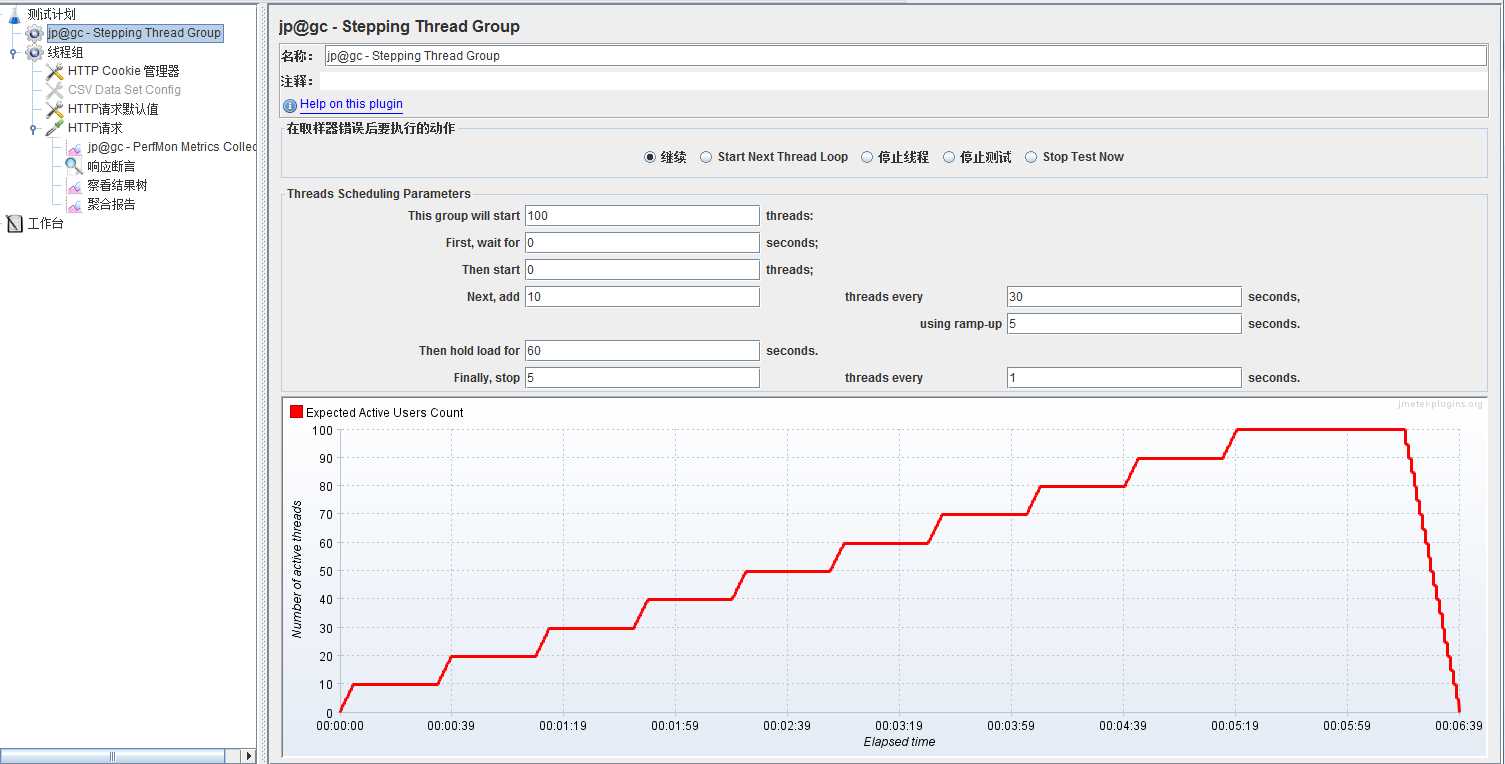This screenshot has width=1505, height=764.
Task: Click the 'First, wait for' seconds field
Action: [x=642, y=243]
